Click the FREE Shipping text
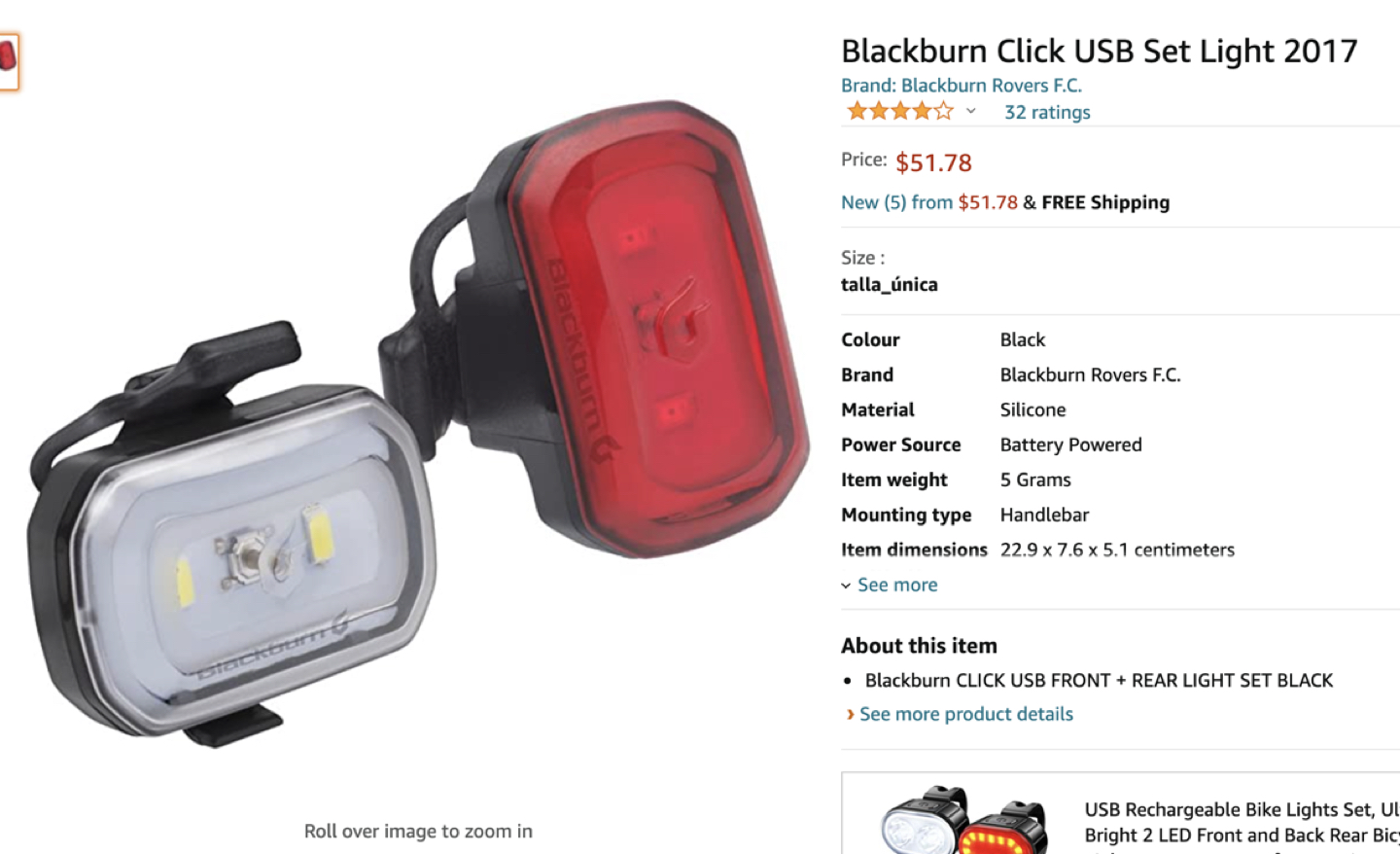This screenshot has width=1400, height=854. click(1105, 202)
